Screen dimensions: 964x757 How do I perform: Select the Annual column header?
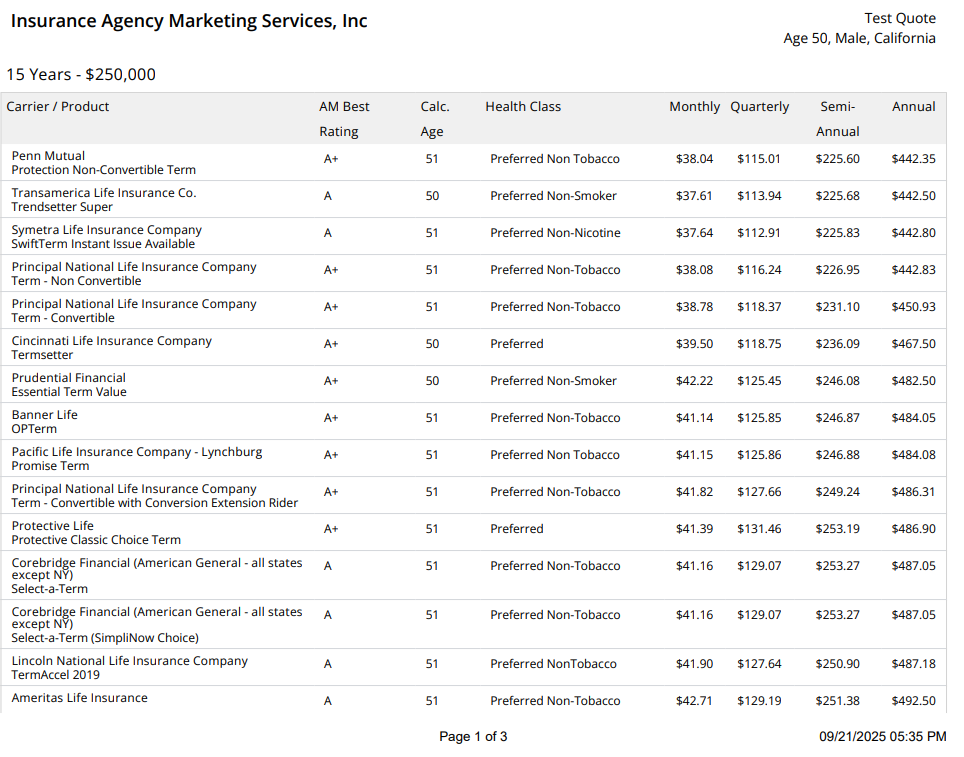click(x=913, y=107)
